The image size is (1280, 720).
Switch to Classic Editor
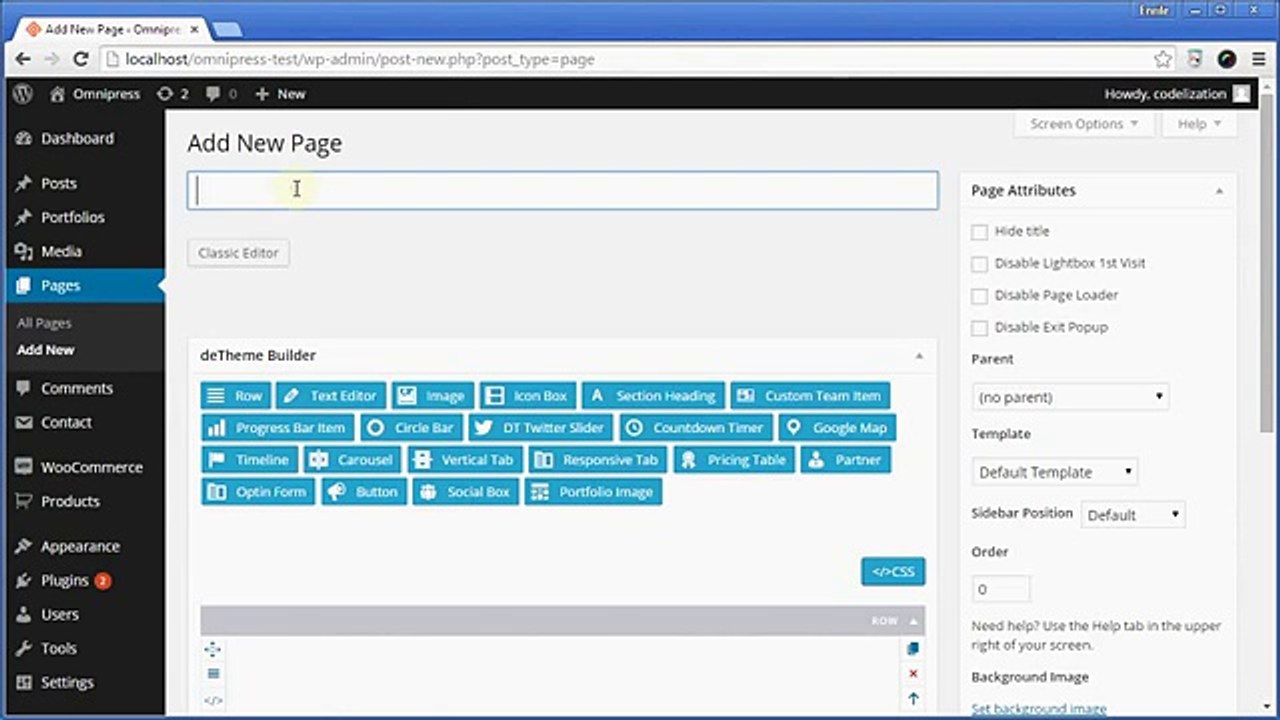(x=238, y=253)
